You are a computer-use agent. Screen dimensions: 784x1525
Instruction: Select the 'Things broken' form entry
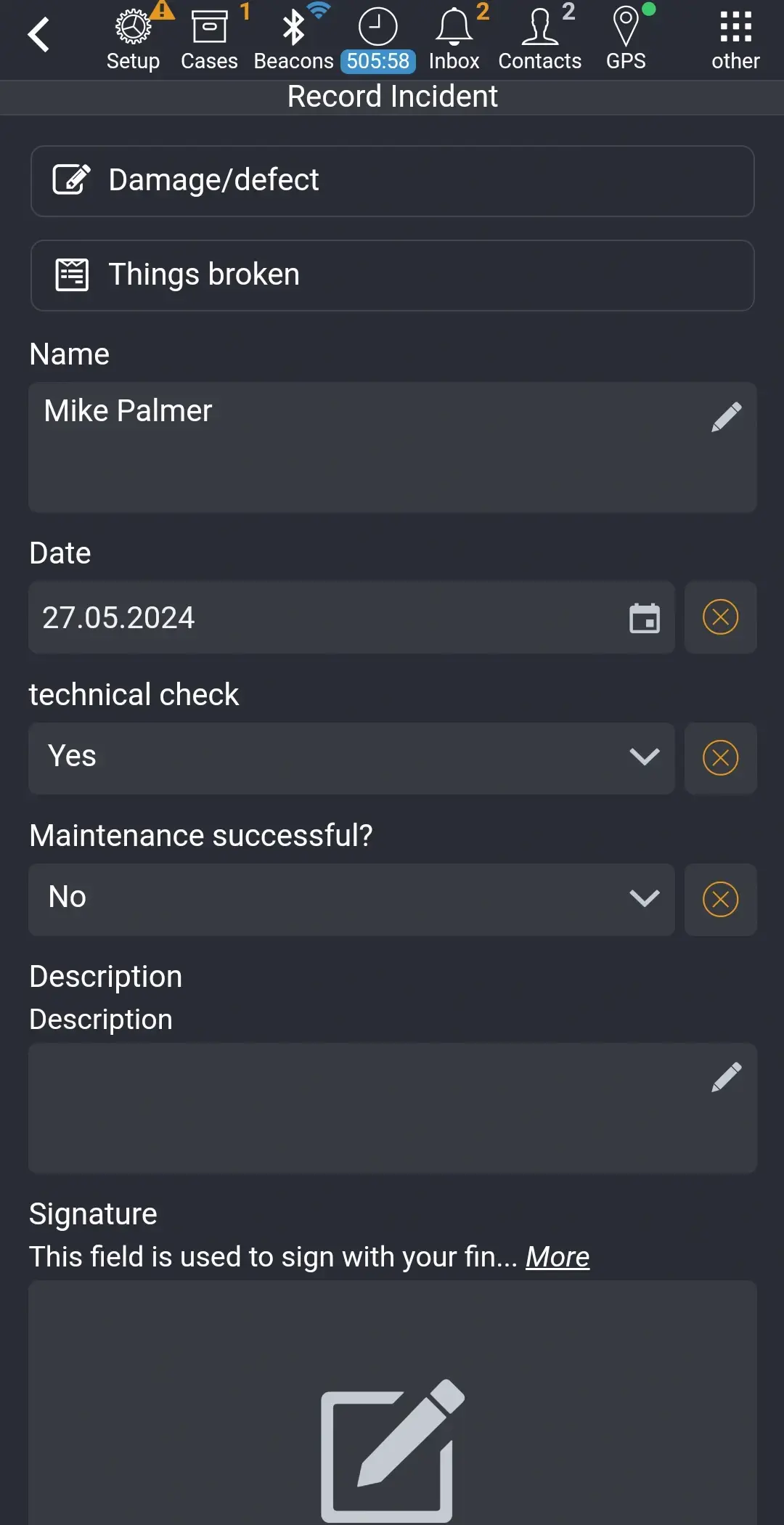392,274
